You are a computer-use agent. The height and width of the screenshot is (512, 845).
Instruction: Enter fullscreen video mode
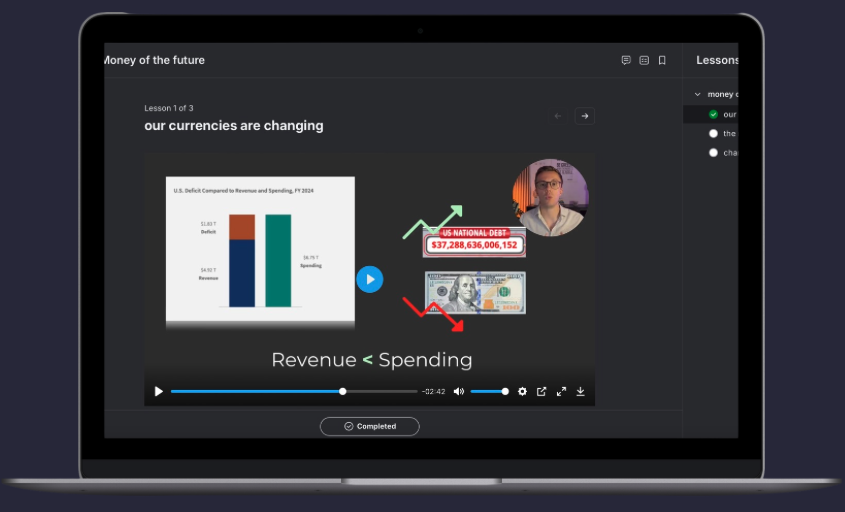click(x=561, y=391)
